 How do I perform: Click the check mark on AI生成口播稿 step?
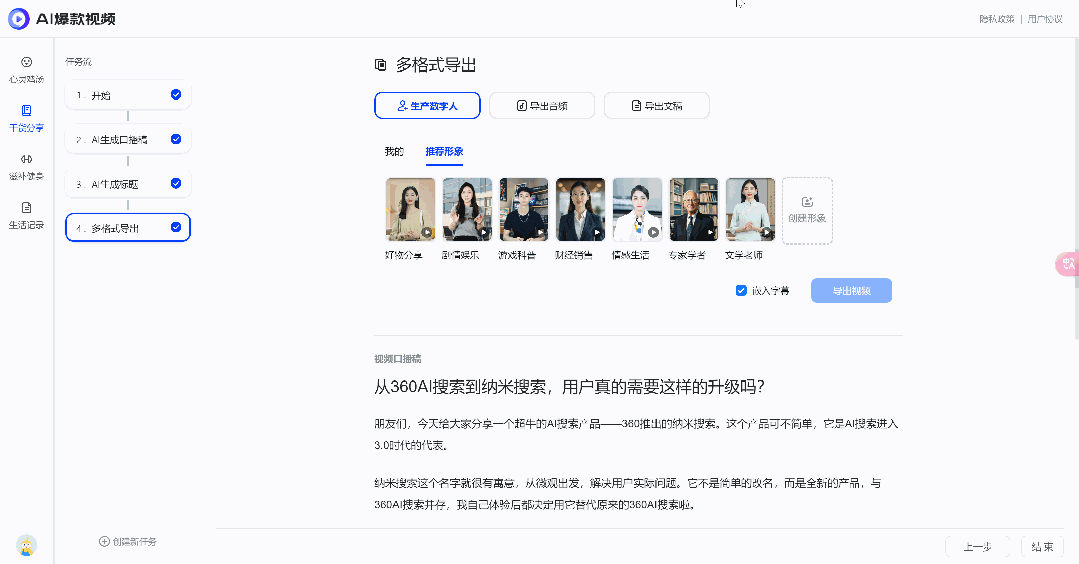point(176,139)
